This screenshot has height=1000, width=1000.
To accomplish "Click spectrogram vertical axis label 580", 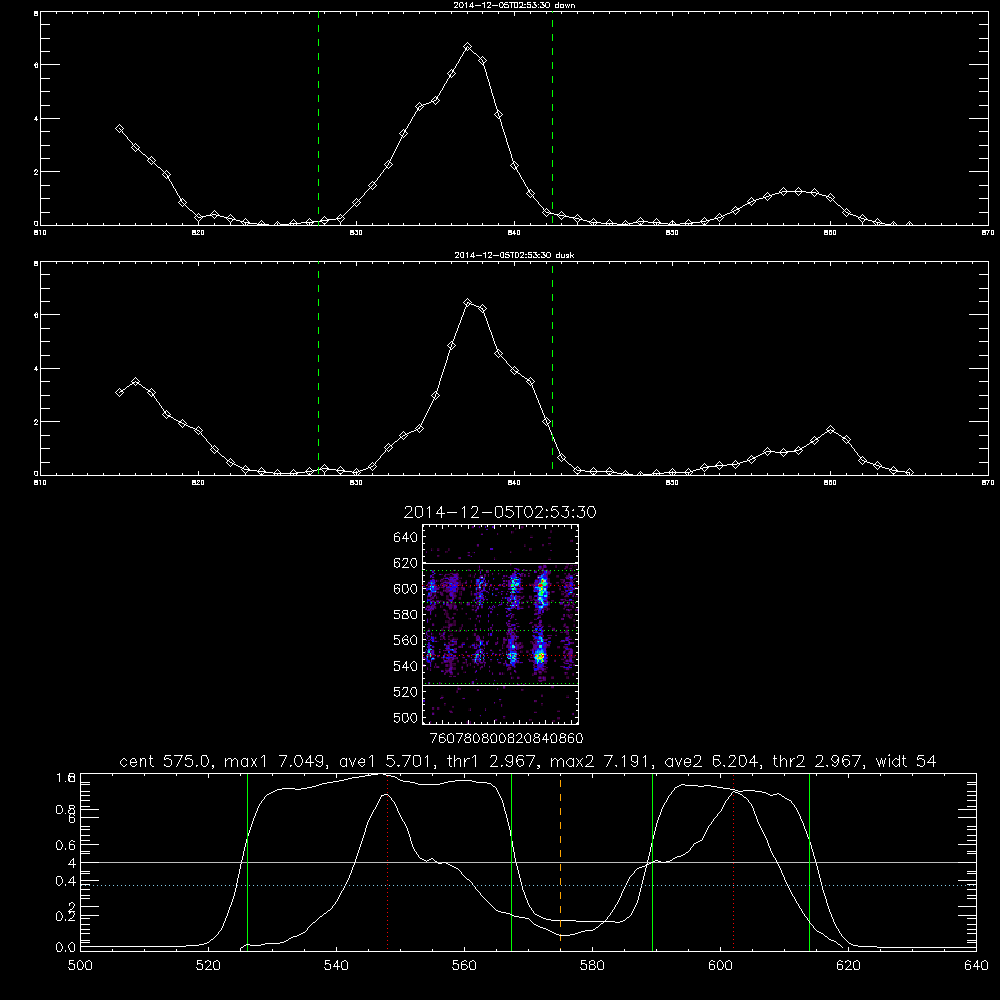I will 406,615.
